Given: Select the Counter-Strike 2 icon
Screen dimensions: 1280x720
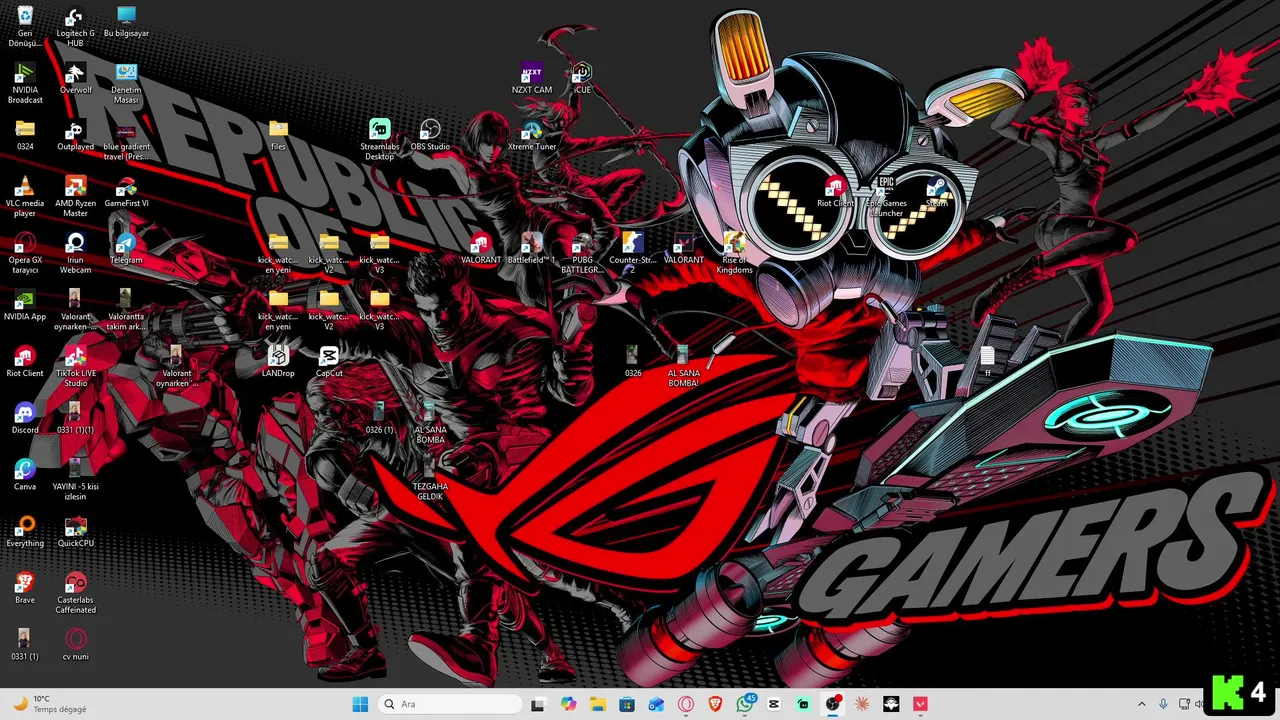Looking at the screenshot, I should pos(632,253).
